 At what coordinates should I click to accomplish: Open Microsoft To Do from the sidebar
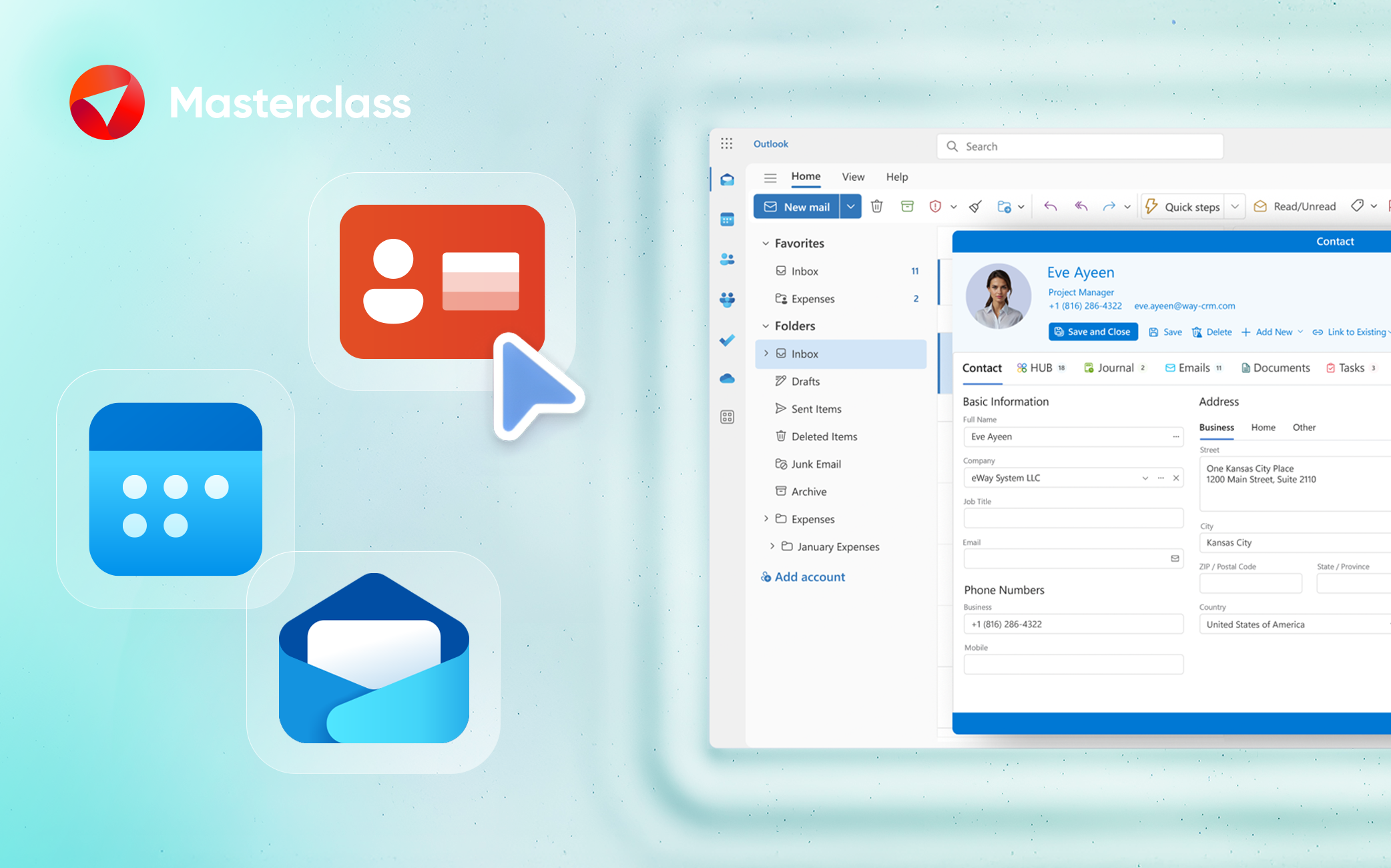click(727, 340)
